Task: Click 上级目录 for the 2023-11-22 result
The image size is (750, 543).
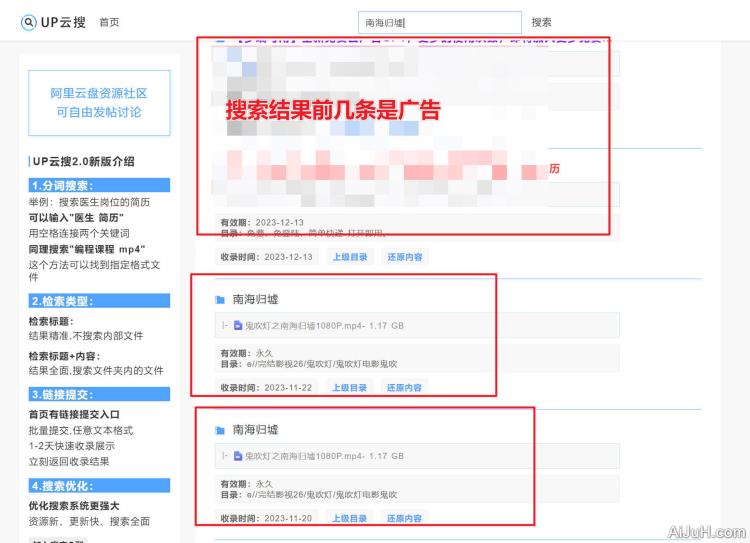Action: coord(349,388)
